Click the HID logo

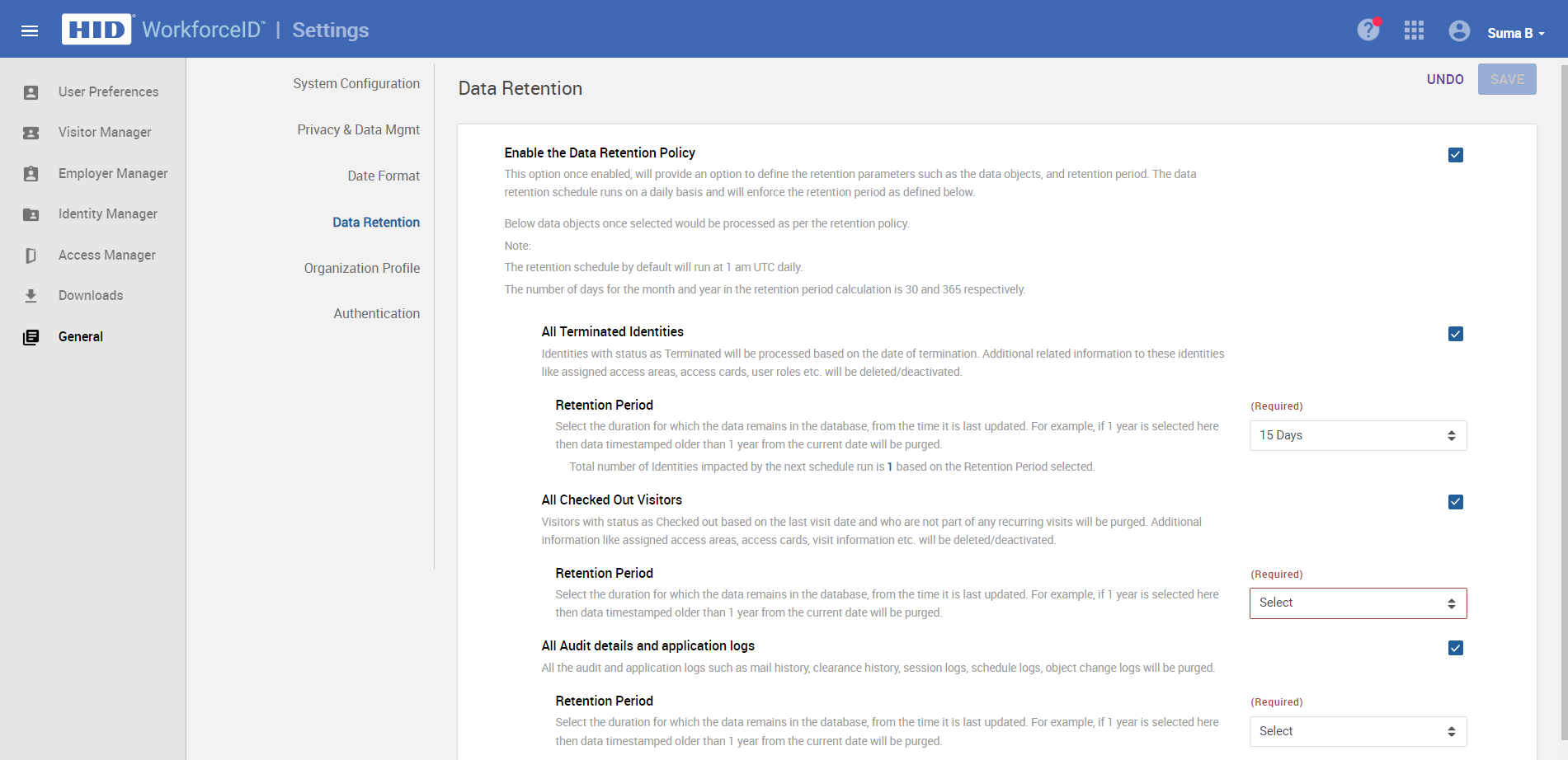[x=97, y=30]
